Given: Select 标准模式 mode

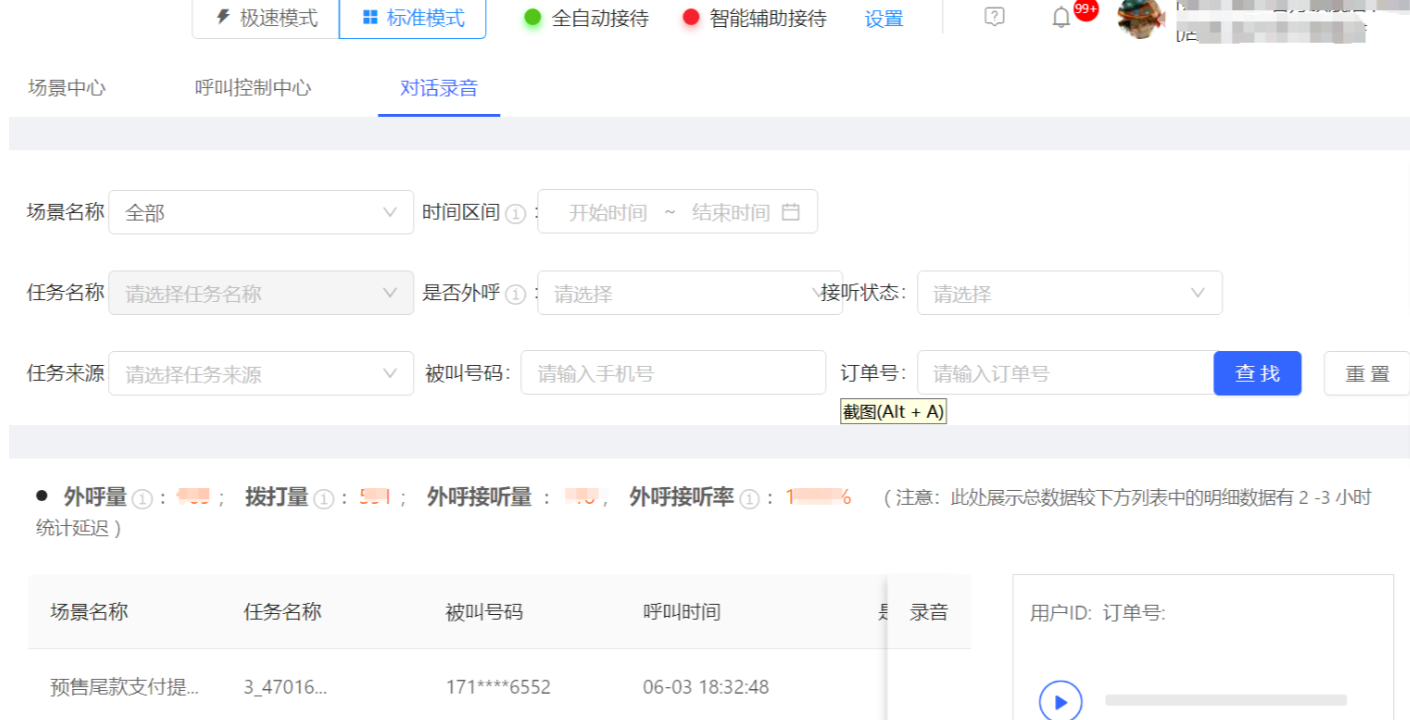Looking at the screenshot, I should pos(413,18).
